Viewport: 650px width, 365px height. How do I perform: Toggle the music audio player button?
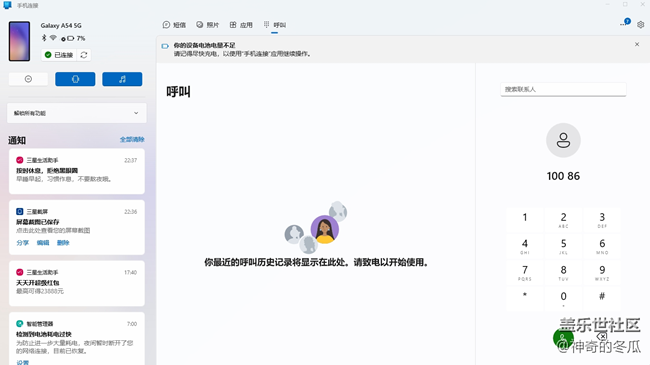click(122, 79)
